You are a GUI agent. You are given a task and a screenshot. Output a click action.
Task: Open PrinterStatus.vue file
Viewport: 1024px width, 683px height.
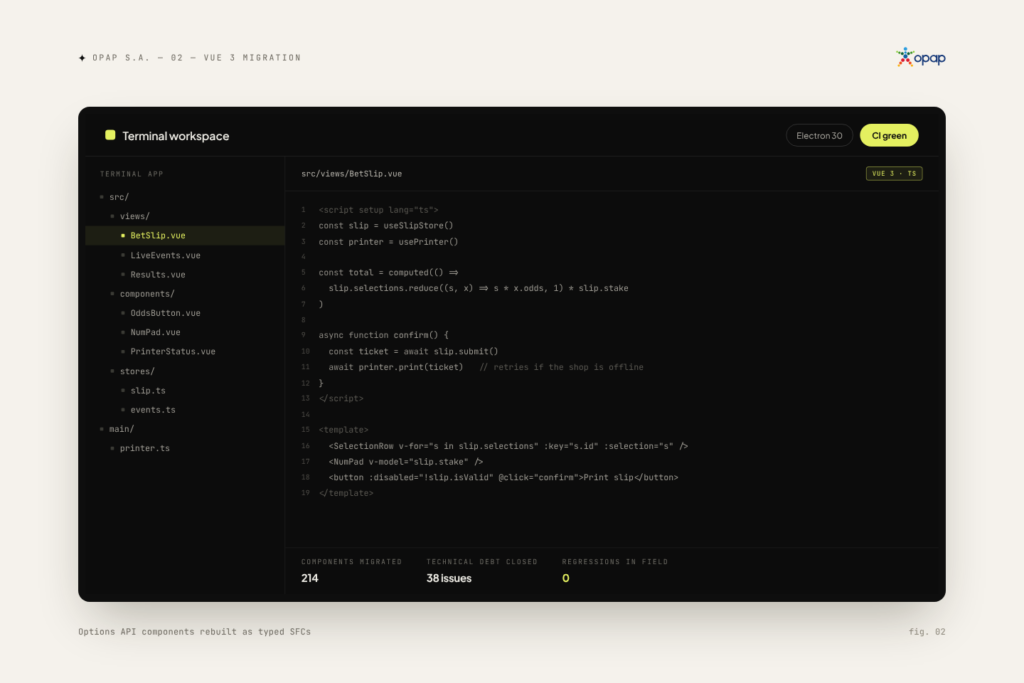[172, 351]
